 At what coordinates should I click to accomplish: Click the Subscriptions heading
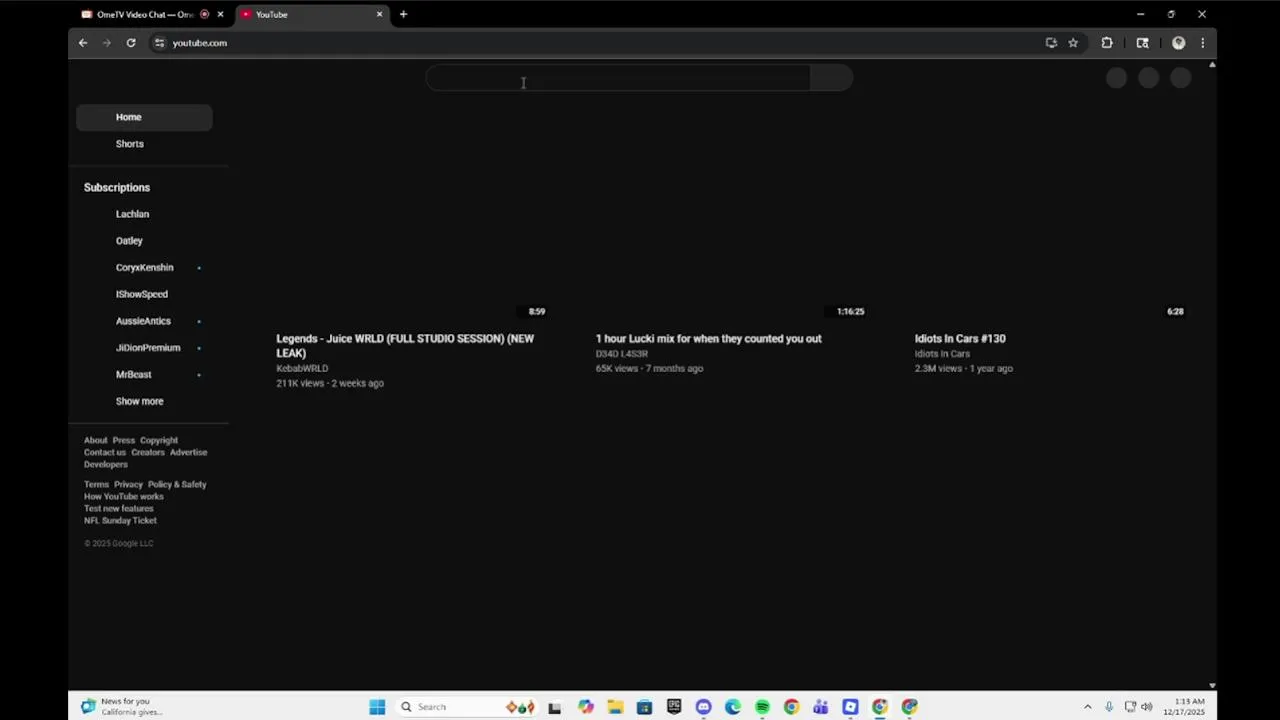(x=117, y=188)
